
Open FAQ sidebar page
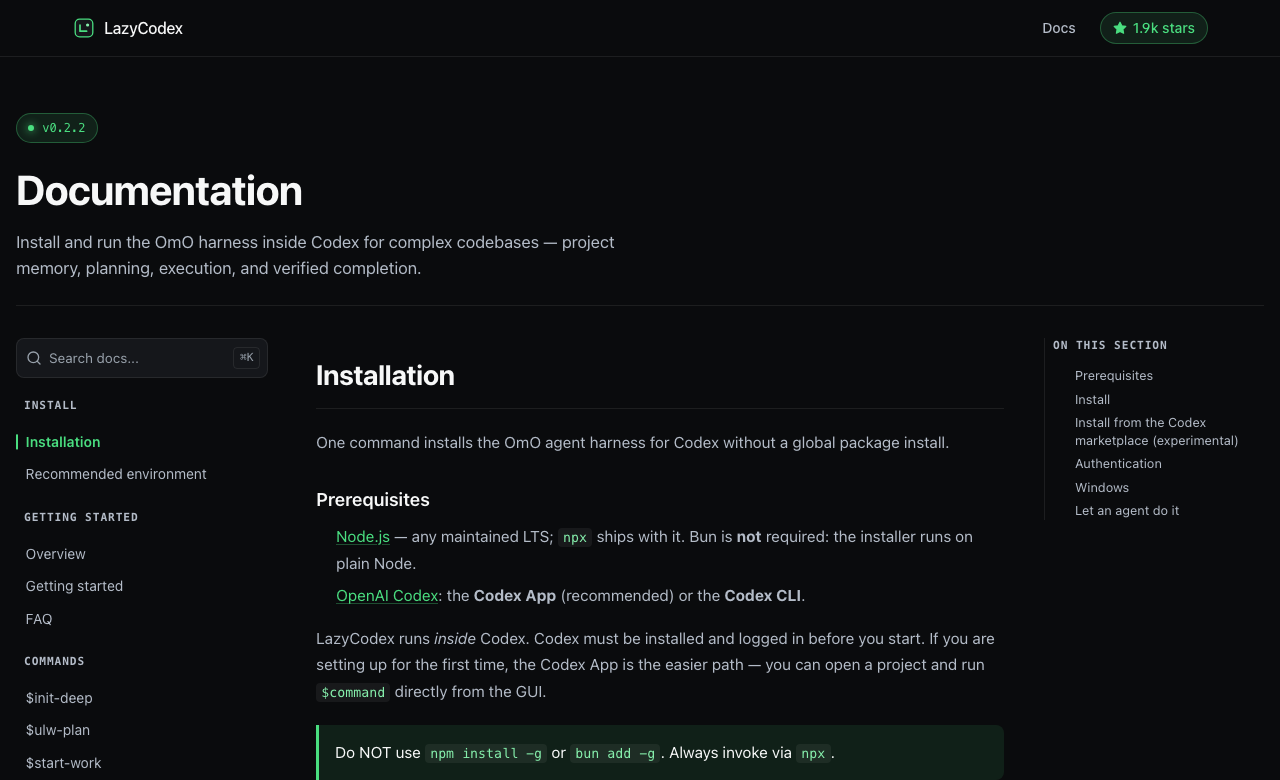39,619
